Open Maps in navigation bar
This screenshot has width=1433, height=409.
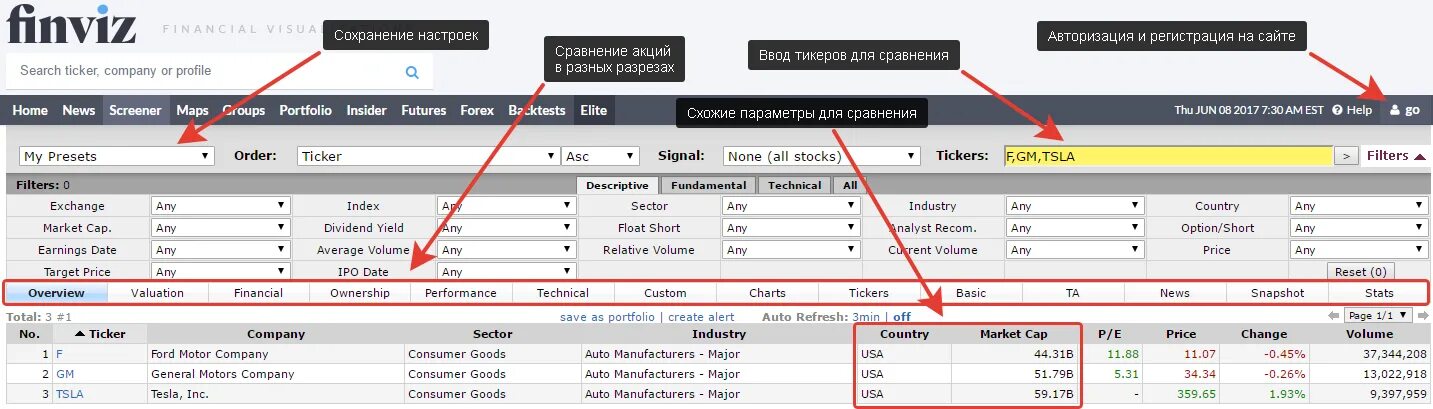192,110
